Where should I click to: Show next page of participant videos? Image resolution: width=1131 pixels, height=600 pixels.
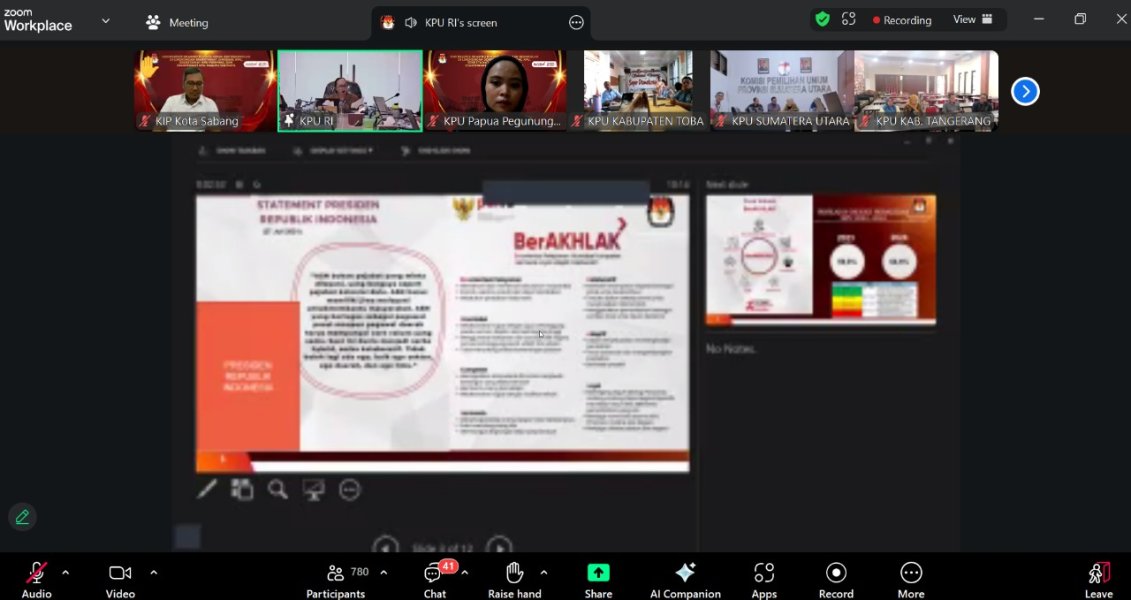pyautogui.click(x=1025, y=92)
